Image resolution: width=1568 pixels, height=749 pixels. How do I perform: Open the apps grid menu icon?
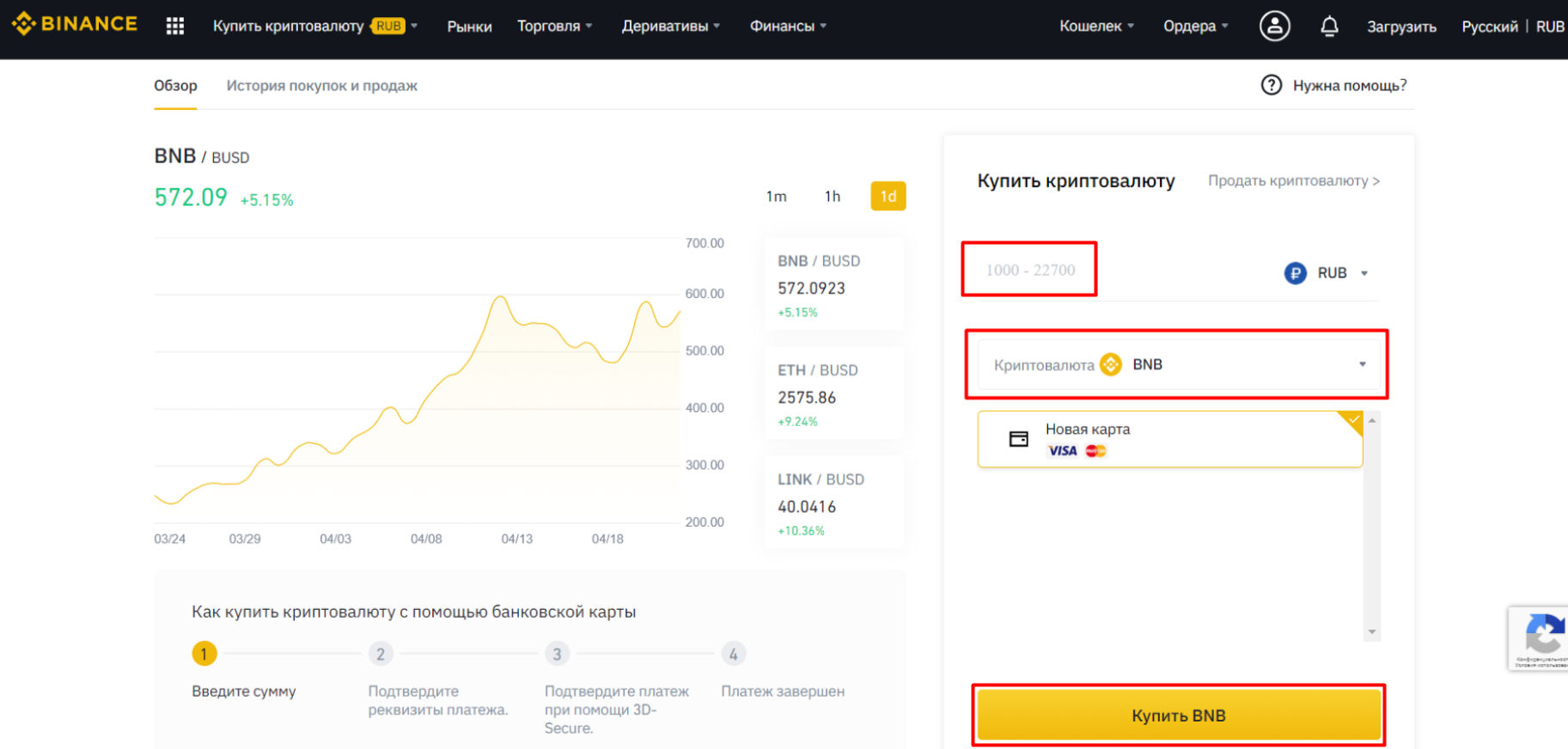[x=175, y=27]
